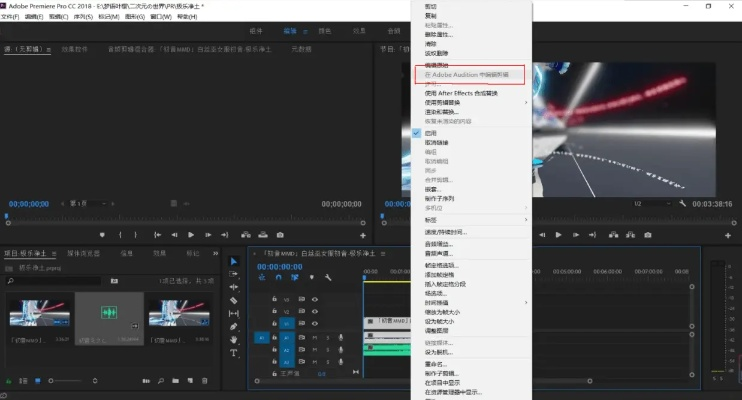The width and height of the screenshot is (742, 400).
Task: Expand overflow tabs chevron in Project panel
Action: point(216,253)
